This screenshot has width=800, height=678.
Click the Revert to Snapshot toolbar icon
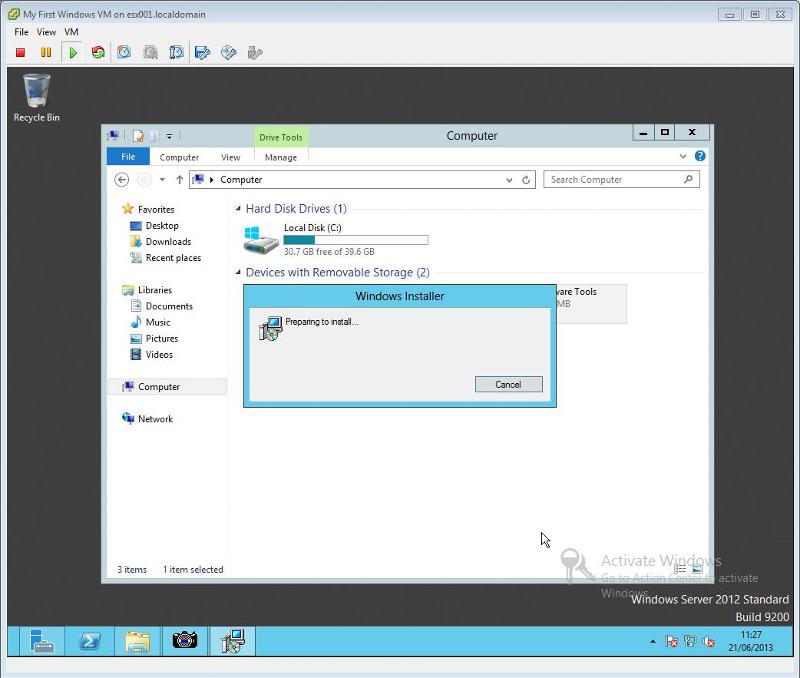151,53
